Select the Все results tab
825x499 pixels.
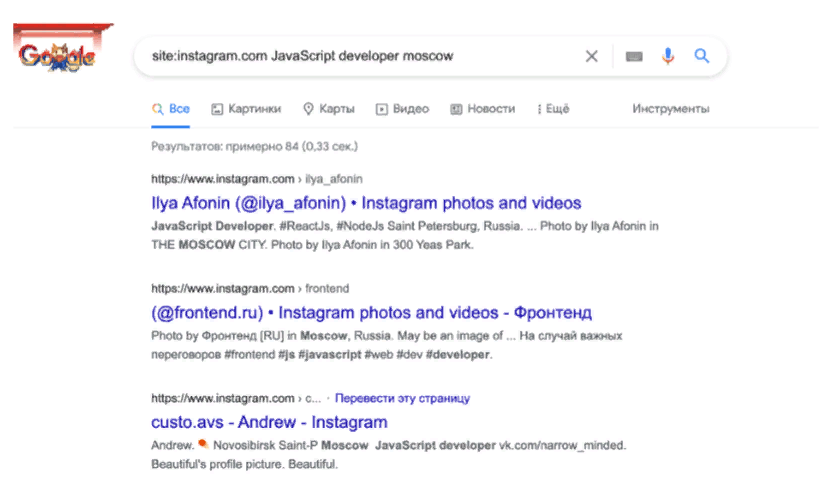tap(171, 109)
